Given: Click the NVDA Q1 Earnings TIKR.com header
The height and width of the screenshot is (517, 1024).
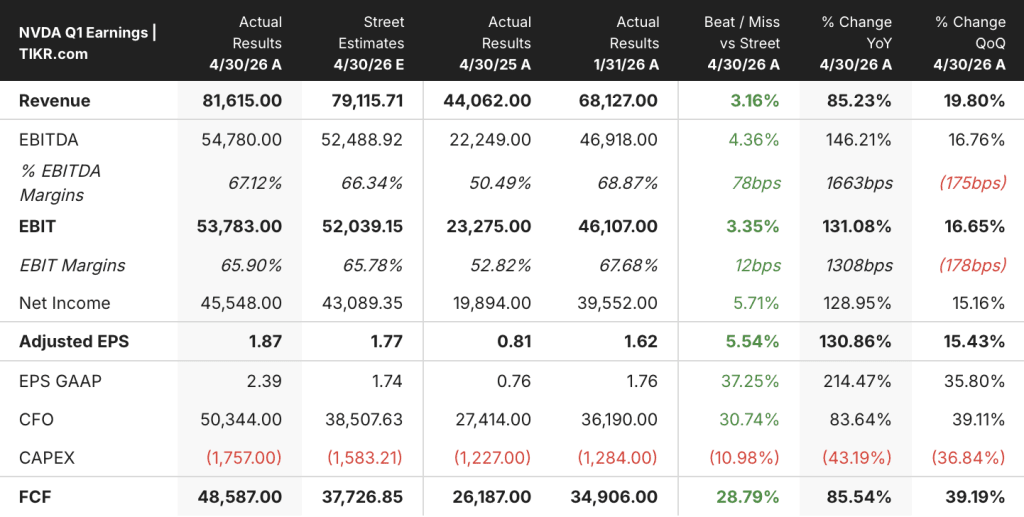Looking at the screenshot, I should tap(88, 43).
